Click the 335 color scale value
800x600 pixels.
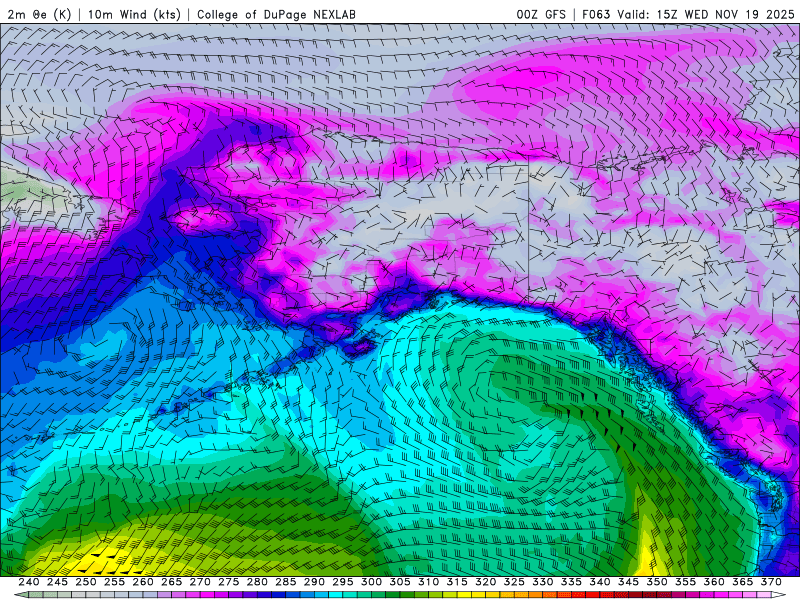pyautogui.click(x=571, y=582)
